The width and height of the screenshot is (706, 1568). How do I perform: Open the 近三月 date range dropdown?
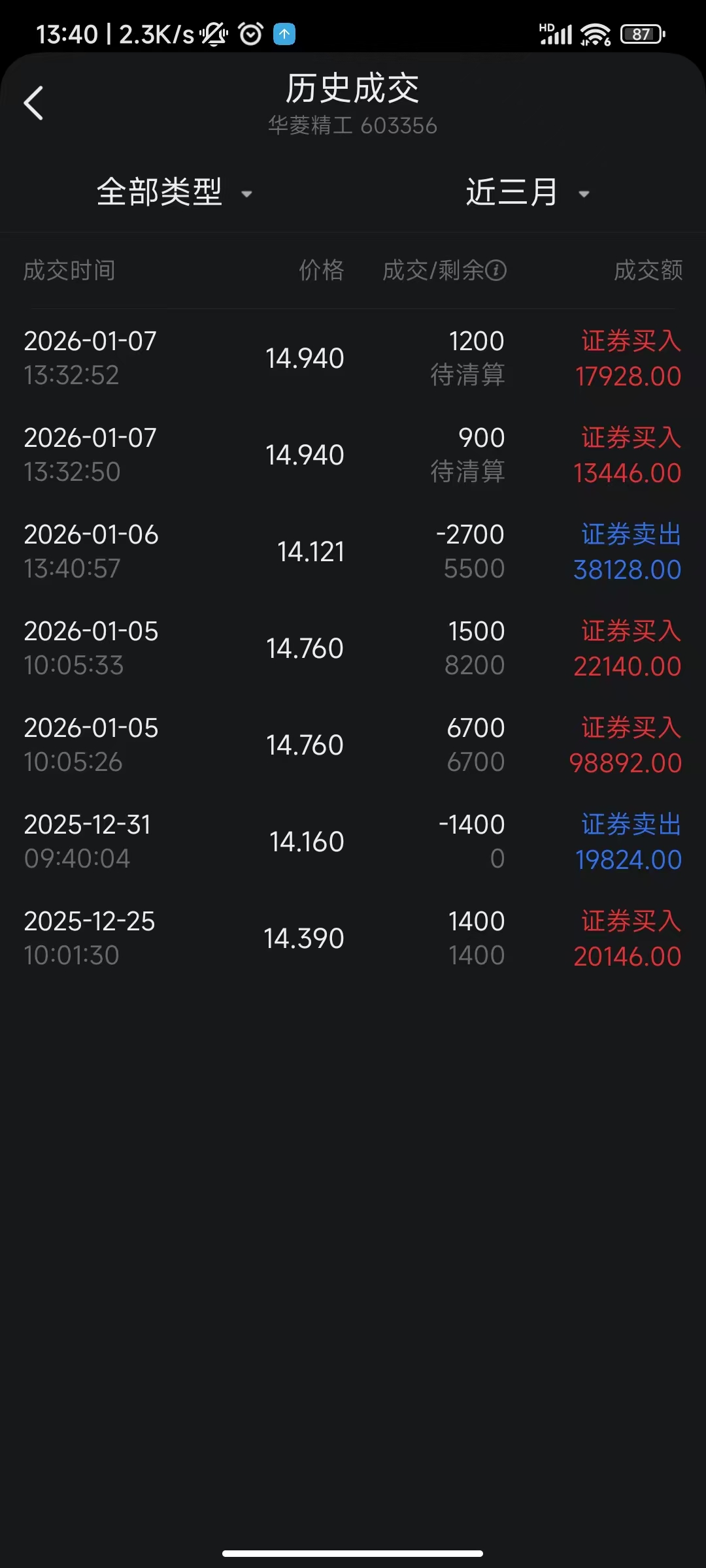pyautogui.click(x=512, y=192)
